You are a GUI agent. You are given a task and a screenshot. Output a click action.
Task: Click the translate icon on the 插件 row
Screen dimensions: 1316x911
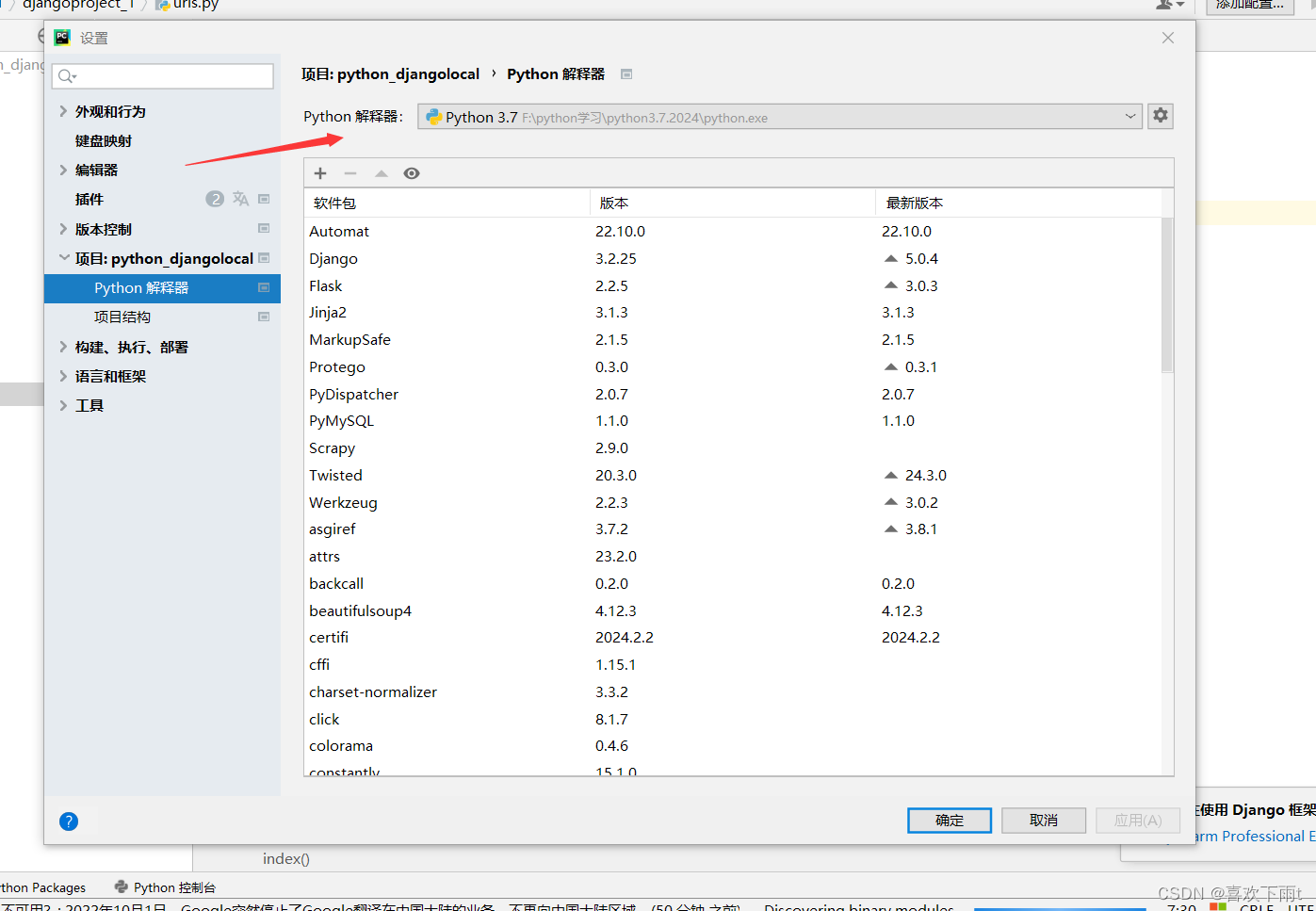coord(241,199)
